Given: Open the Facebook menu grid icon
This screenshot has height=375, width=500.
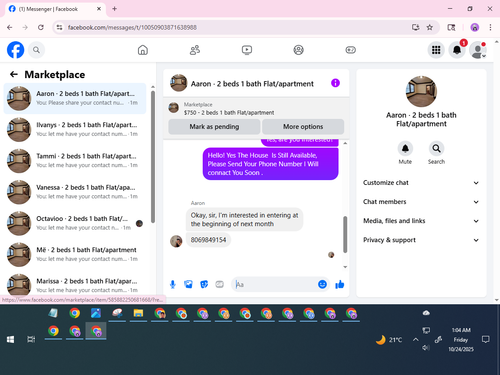Looking at the screenshot, I should coord(436,50).
